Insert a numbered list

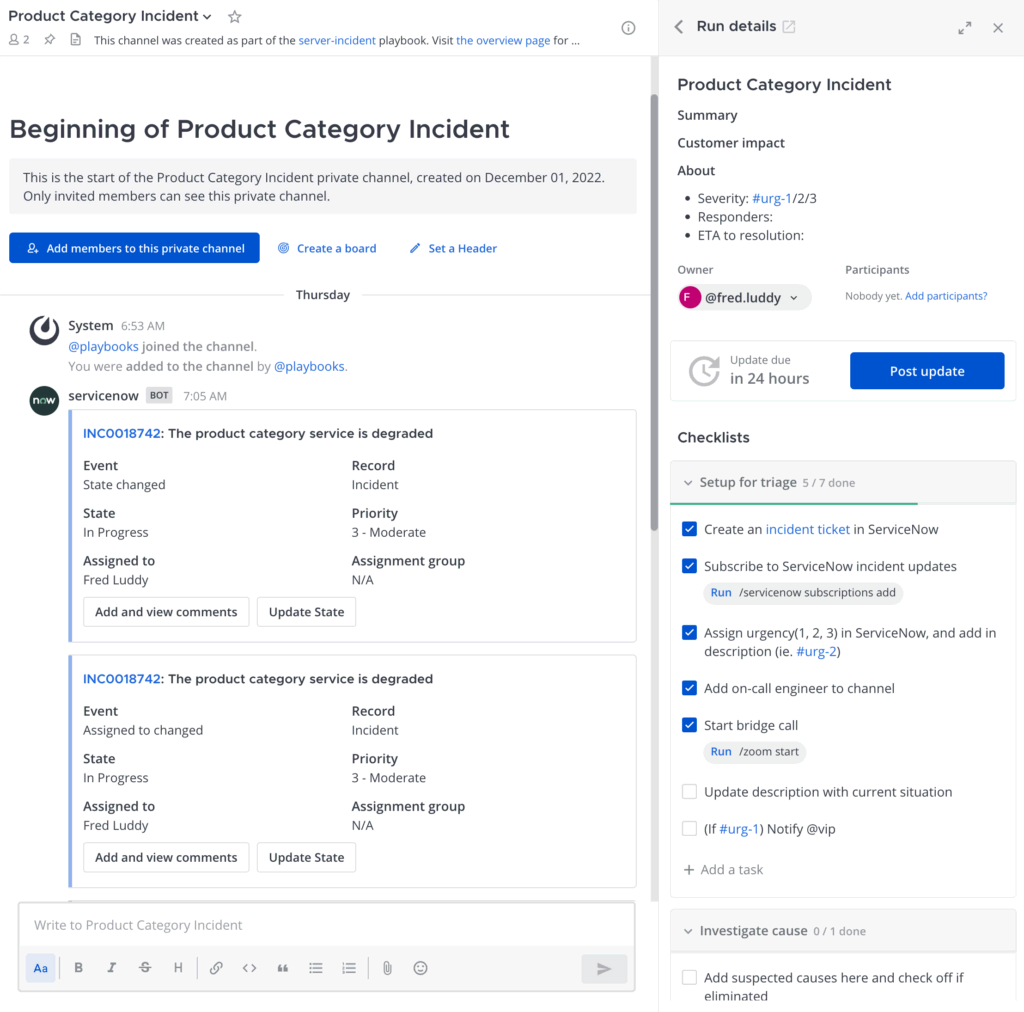(349, 968)
